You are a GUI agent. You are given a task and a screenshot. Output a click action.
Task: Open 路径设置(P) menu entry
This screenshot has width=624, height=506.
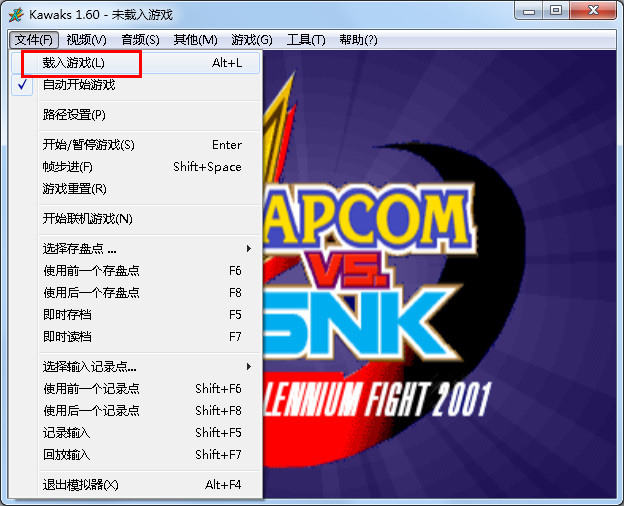click(x=74, y=115)
